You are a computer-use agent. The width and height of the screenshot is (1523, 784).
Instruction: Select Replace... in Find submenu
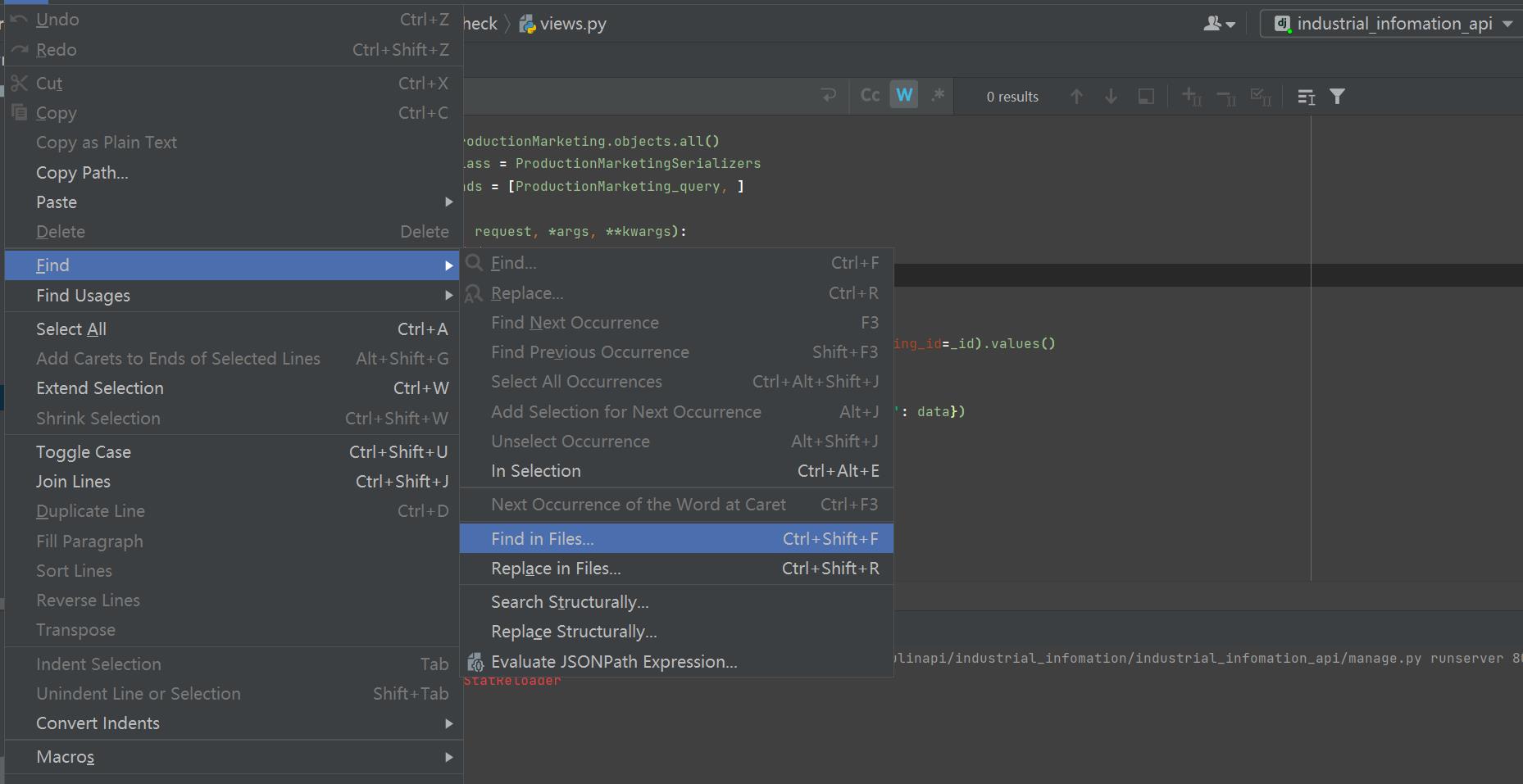click(x=676, y=293)
